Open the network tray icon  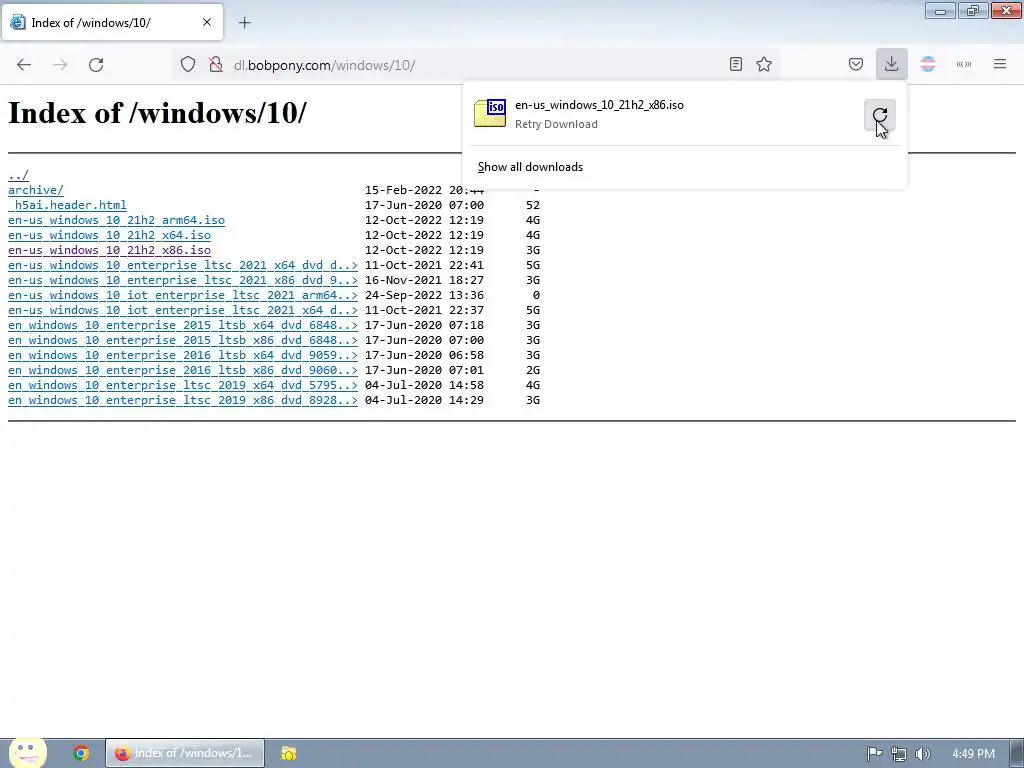[x=899, y=754]
